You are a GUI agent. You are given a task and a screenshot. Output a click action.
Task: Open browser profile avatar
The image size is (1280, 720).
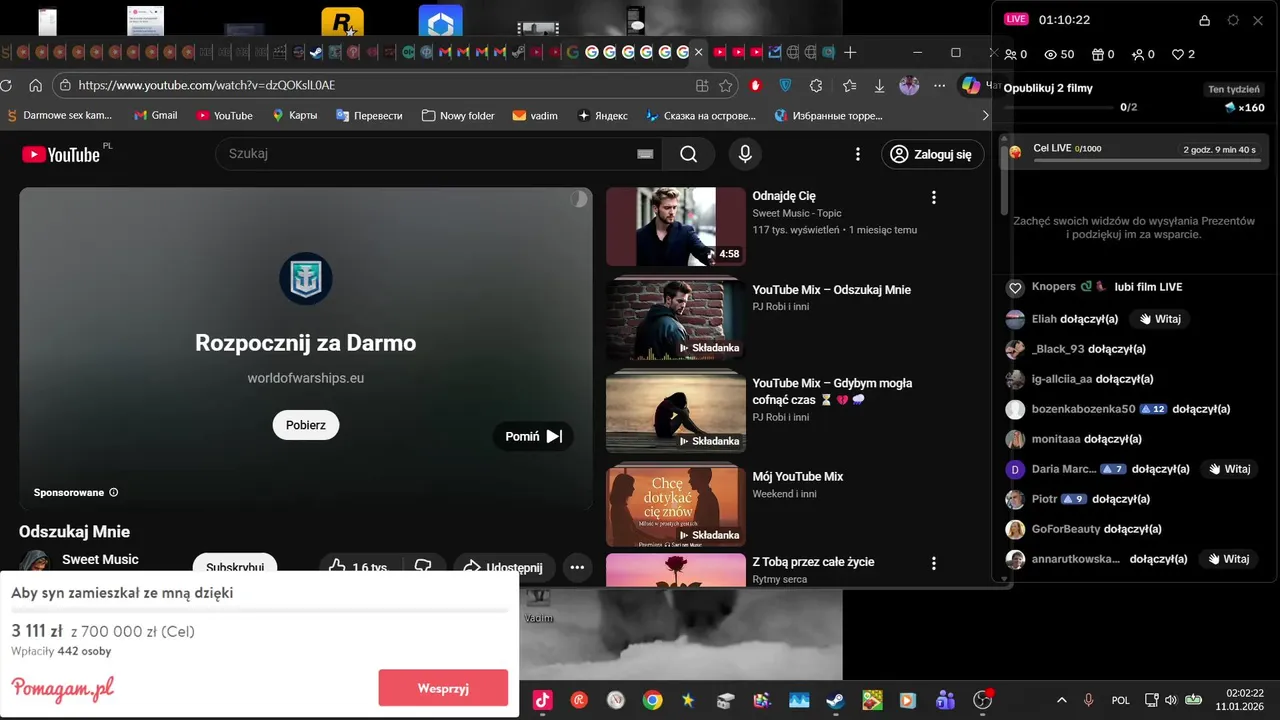click(909, 86)
